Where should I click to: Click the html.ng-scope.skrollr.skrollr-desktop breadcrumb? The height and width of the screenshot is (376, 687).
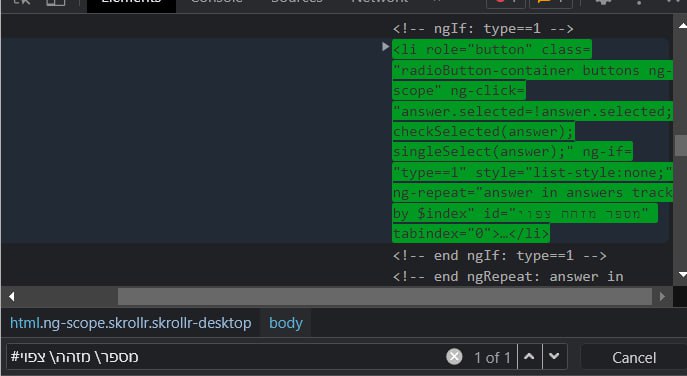tap(131, 323)
